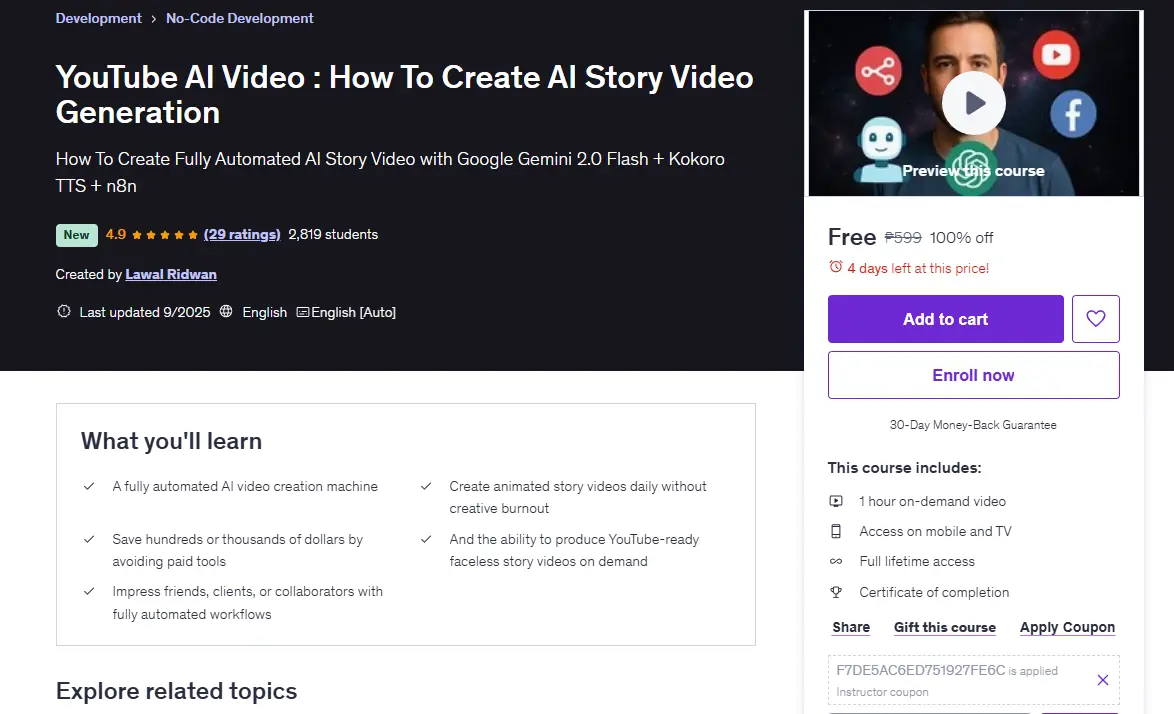
Task: Click the 2,819 students text
Action: [x=333, y=234]
